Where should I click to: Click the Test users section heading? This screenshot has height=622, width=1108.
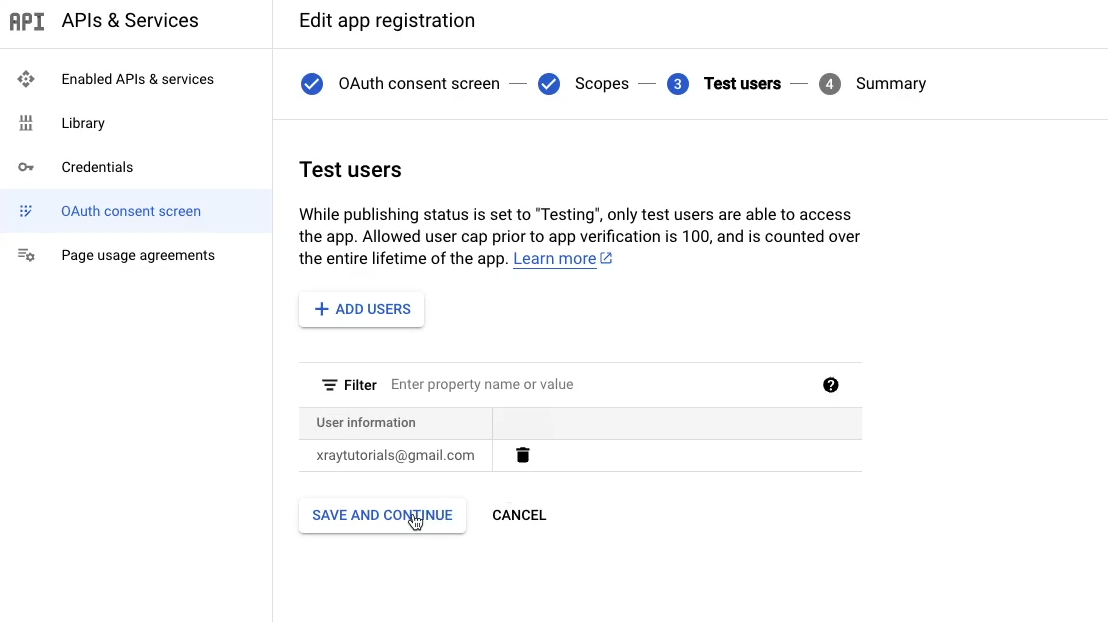(350, 170)
